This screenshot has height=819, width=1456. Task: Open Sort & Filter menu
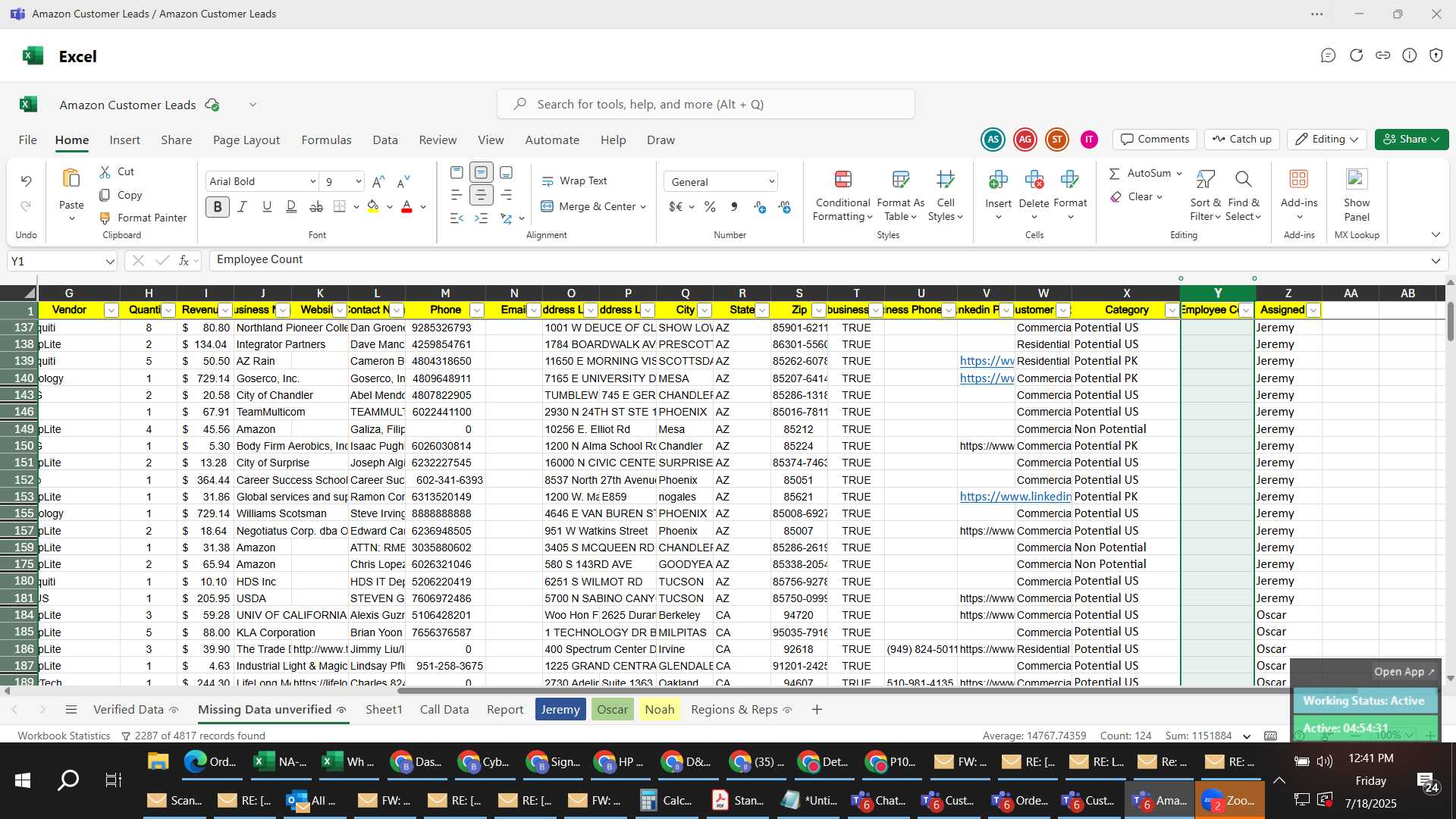pos(1205,195)
